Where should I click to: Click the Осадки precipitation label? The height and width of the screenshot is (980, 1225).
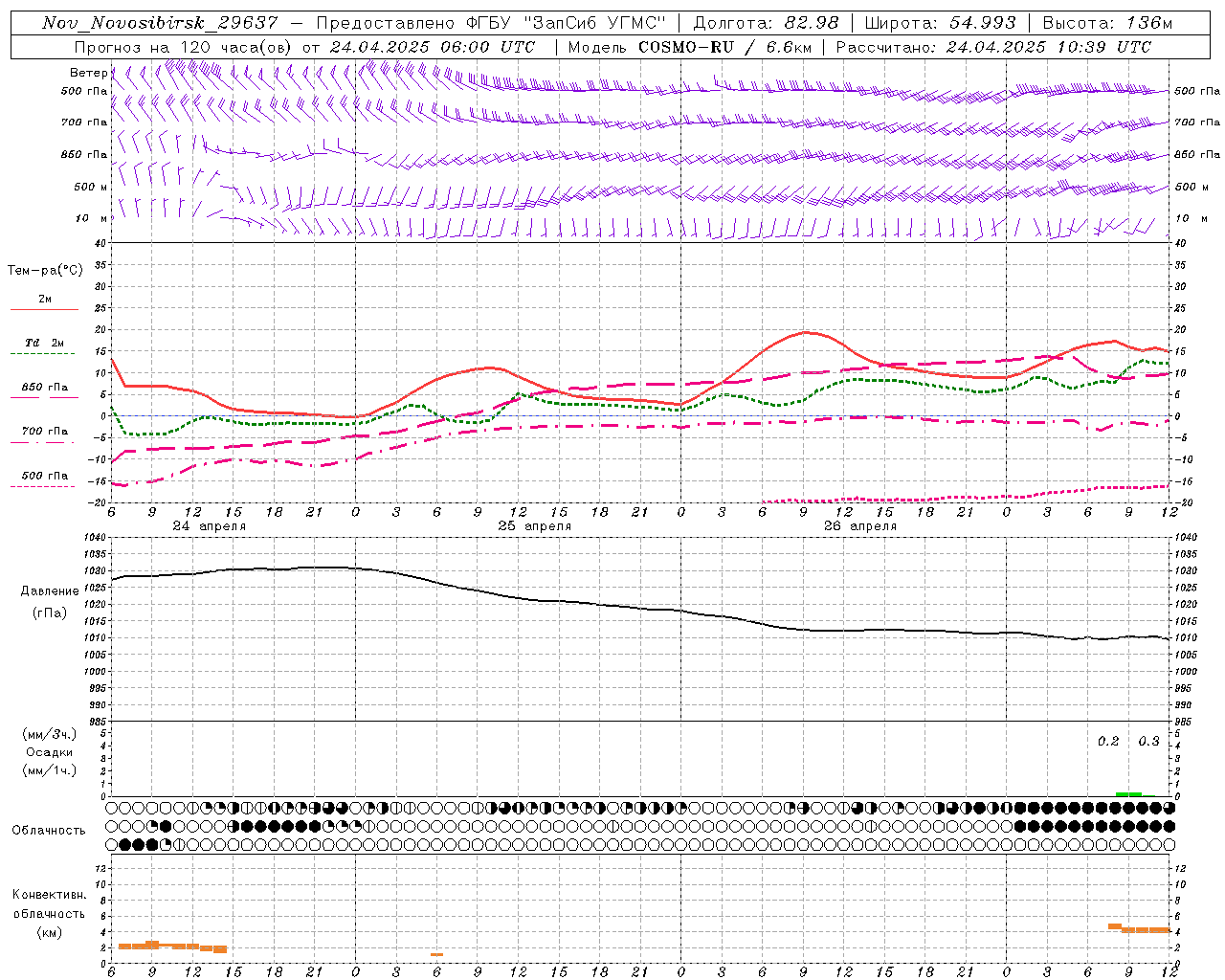click(50, 752)
